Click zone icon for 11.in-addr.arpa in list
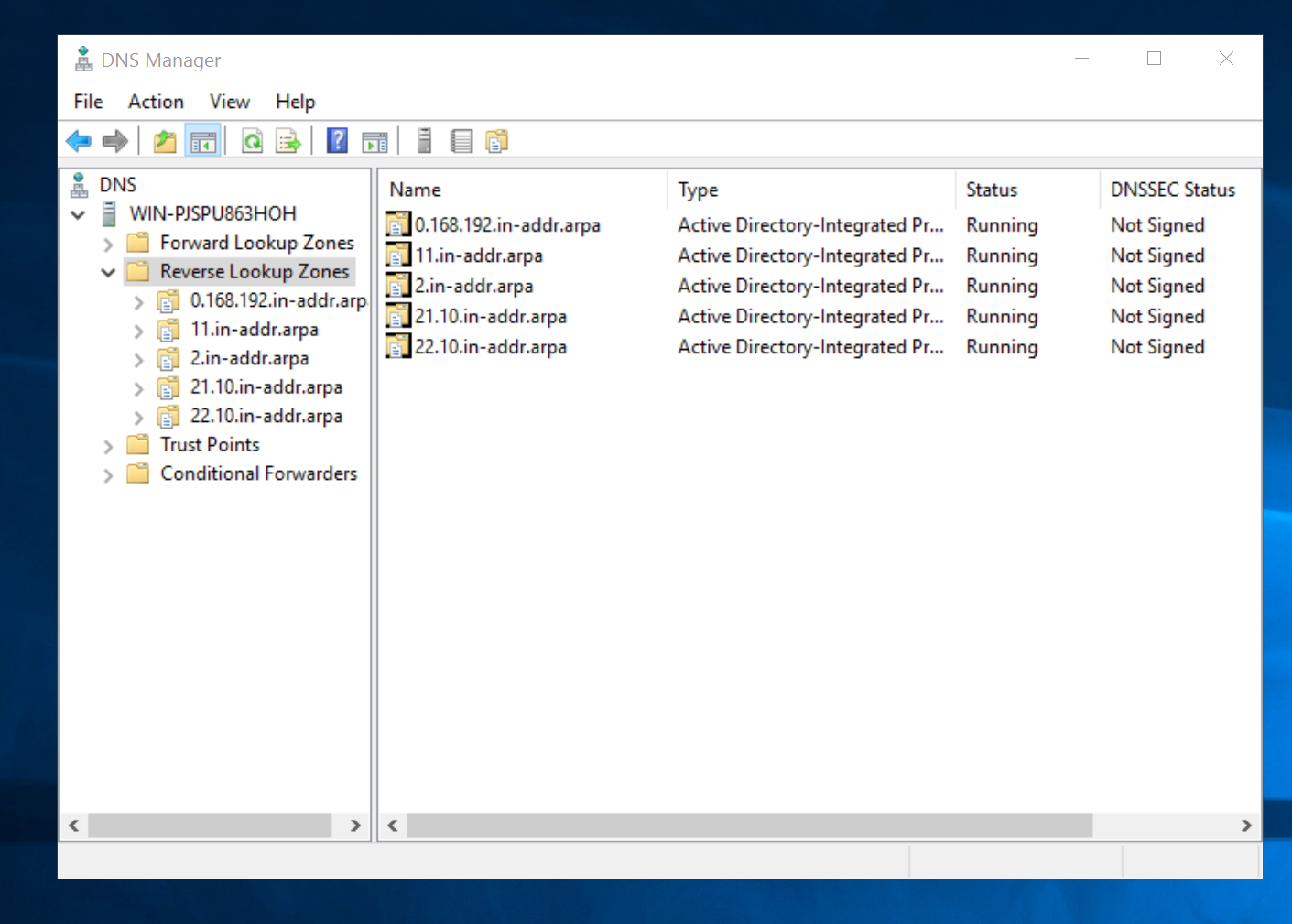The image size is (1292, 924). [x=398, y=255]
